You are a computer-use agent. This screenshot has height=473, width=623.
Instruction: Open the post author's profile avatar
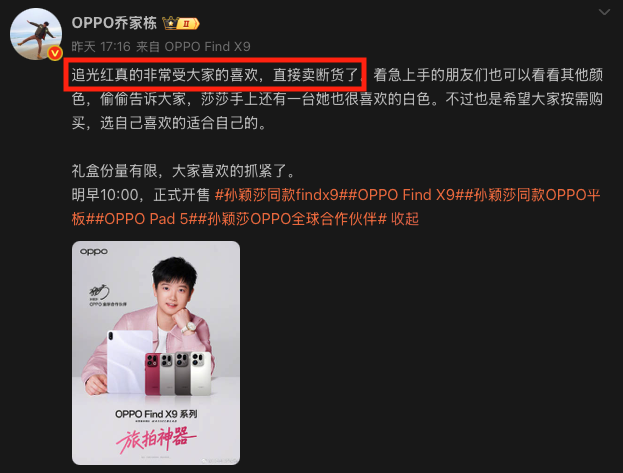(36, 34)
